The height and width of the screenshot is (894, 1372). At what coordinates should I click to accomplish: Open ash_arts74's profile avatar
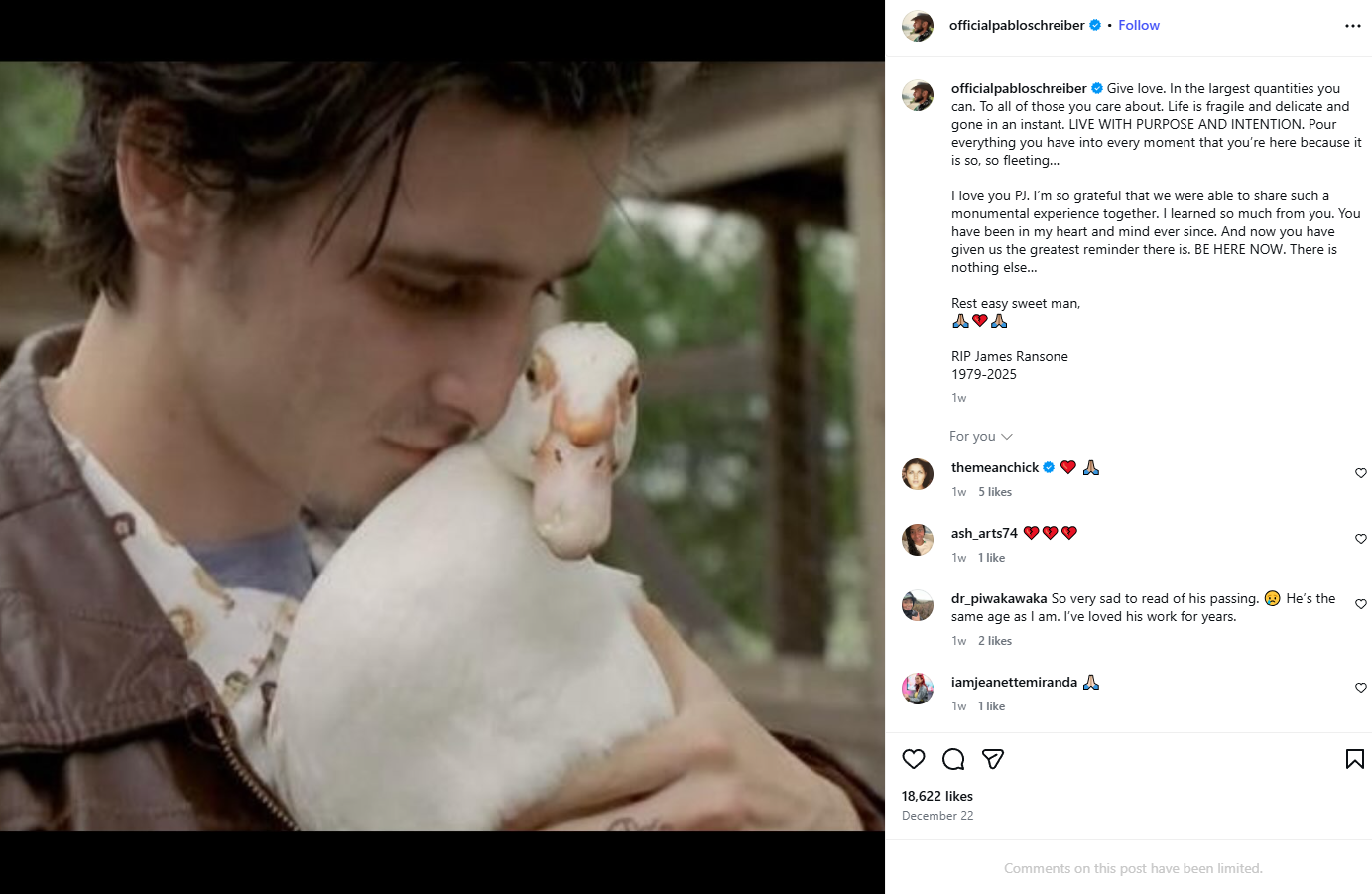[918, 540]
